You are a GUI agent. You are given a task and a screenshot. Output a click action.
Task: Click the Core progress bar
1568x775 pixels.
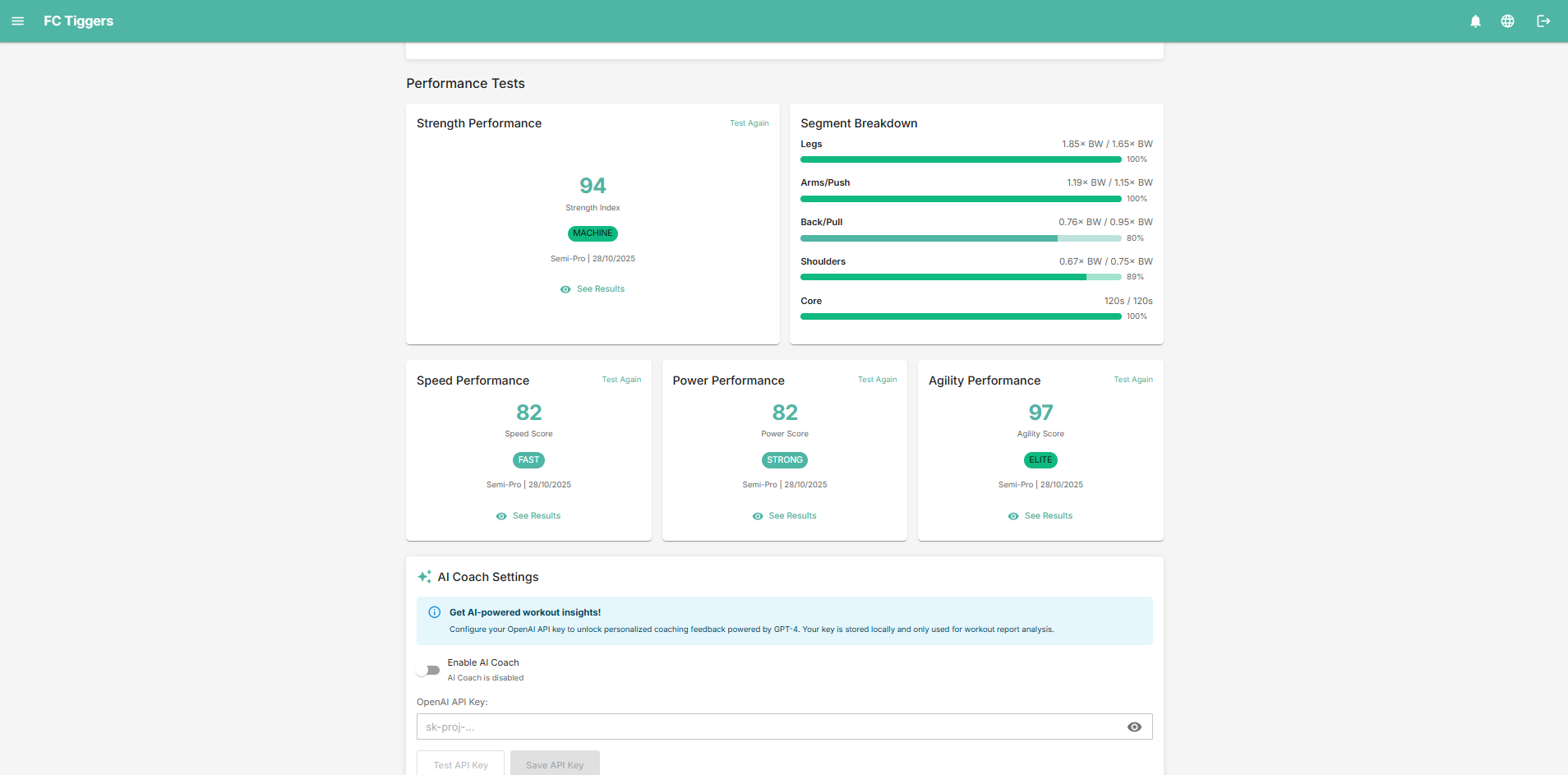point(961,316)
